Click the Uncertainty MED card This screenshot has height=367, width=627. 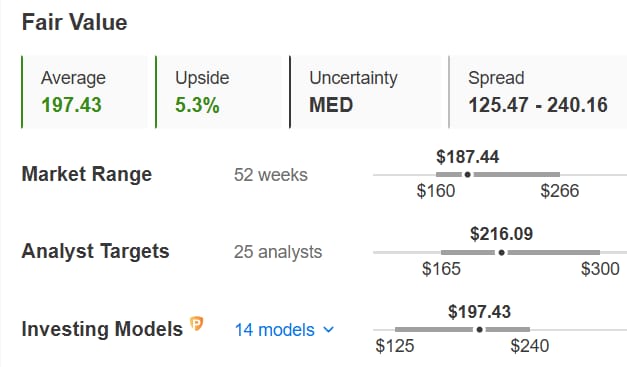pyautogui.click(x=365, y=92)
